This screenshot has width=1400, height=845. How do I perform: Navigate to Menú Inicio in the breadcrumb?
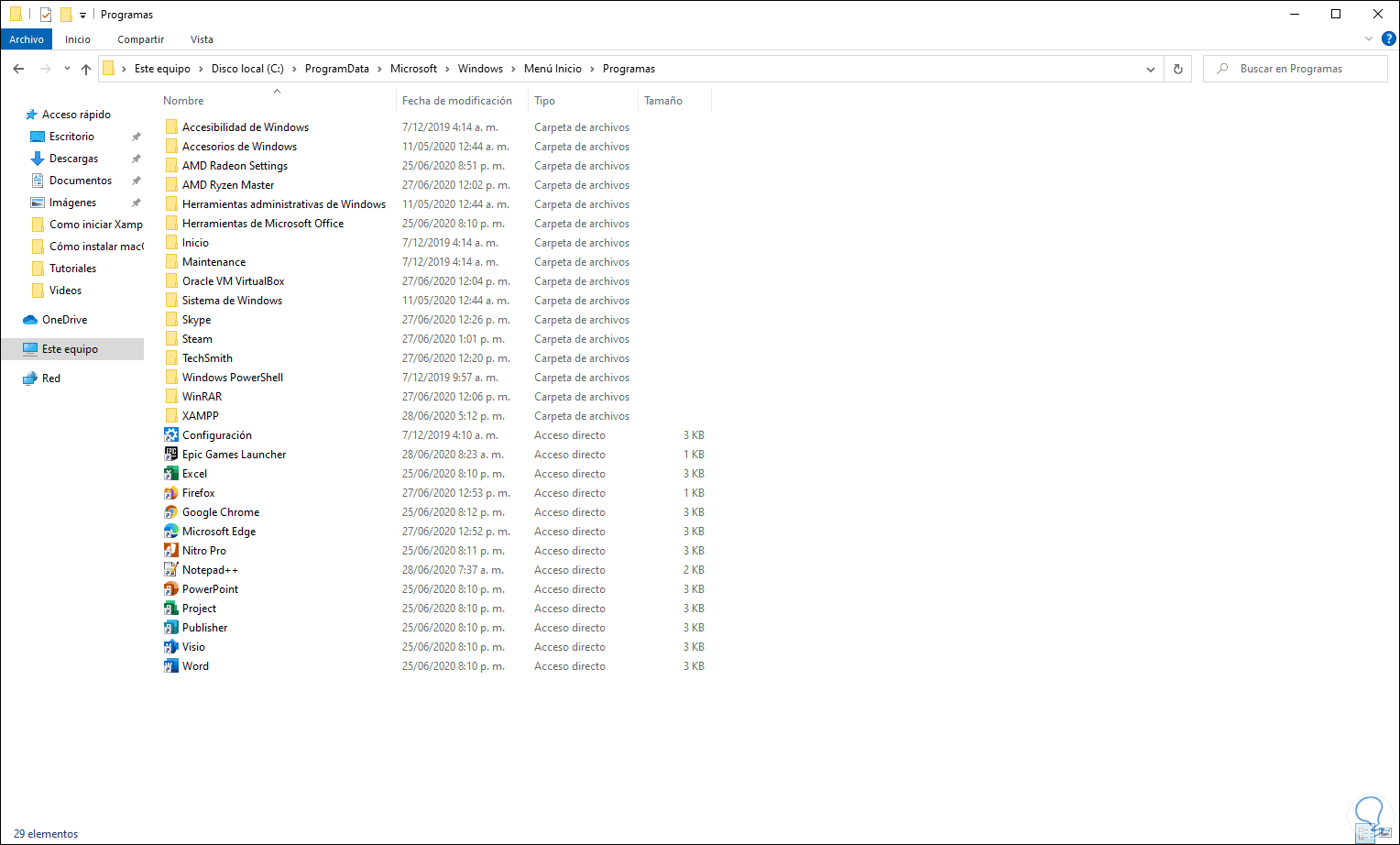click(552, 69)
